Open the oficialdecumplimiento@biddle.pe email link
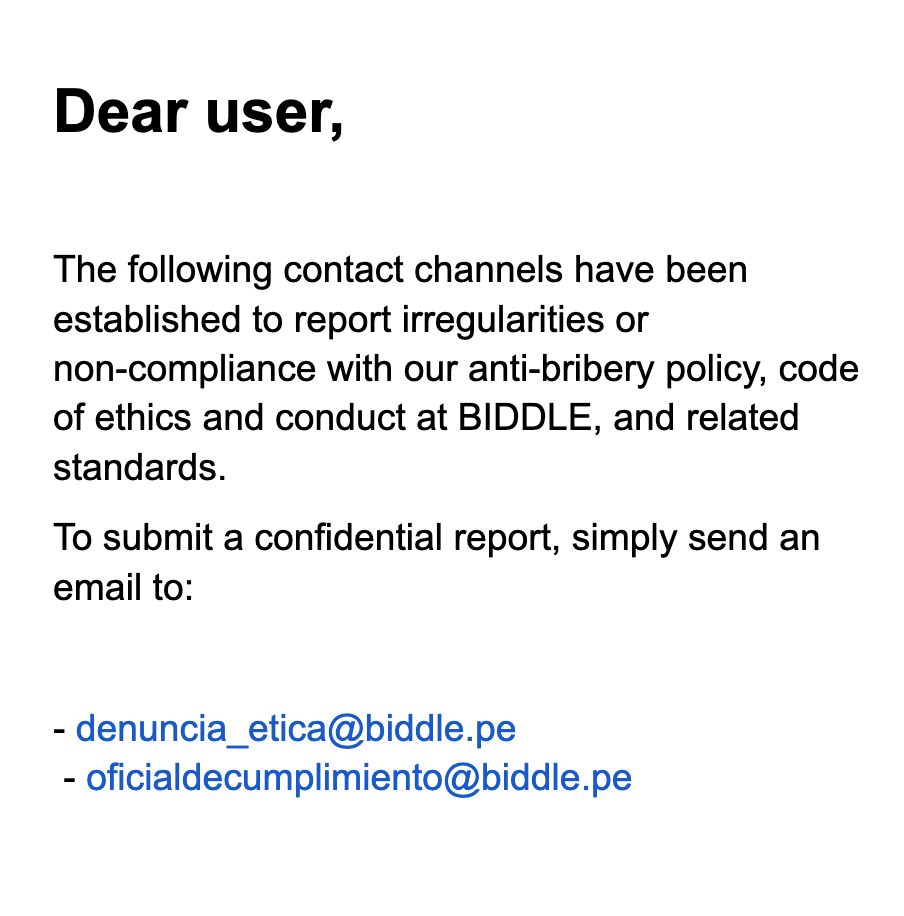The height and width of the screenshot is (916, 904). tap(359, 778)
